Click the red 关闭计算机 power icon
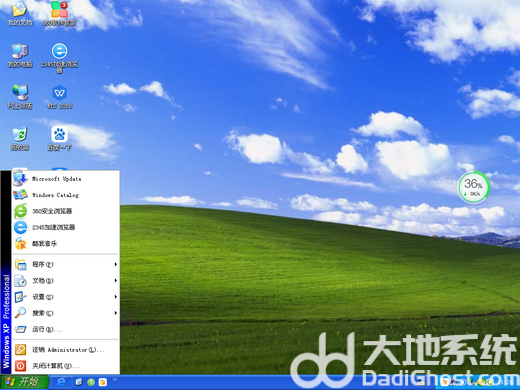The width and height of the screenshot is (520, 390). click(x=20, y=366)
